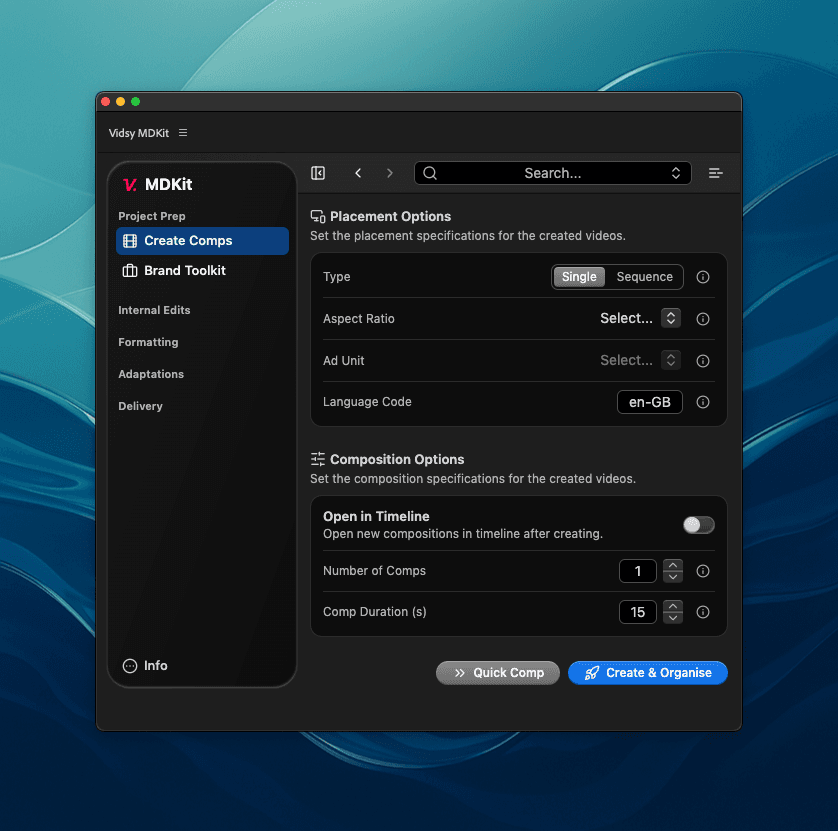Click the Placement Options section icon
The height and width of the screenshot is (831, 838).
(x=318, y=216)
